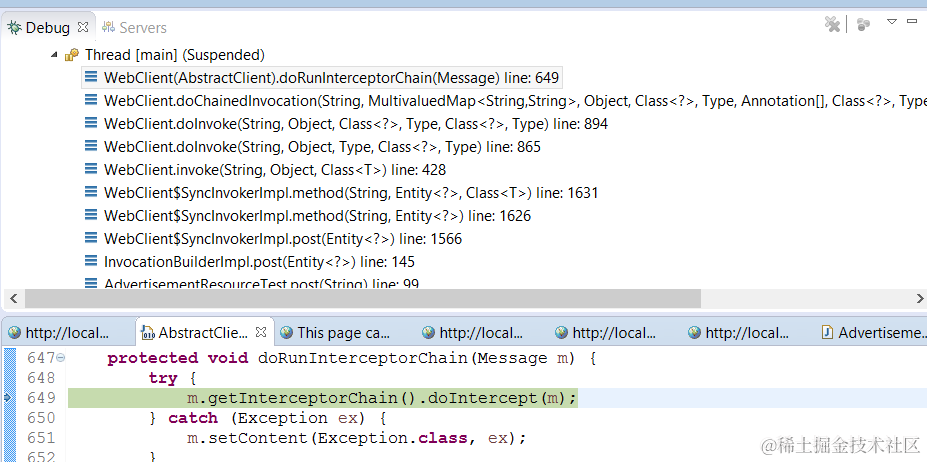Open the first http://local... editor tab

coord(59,332)
